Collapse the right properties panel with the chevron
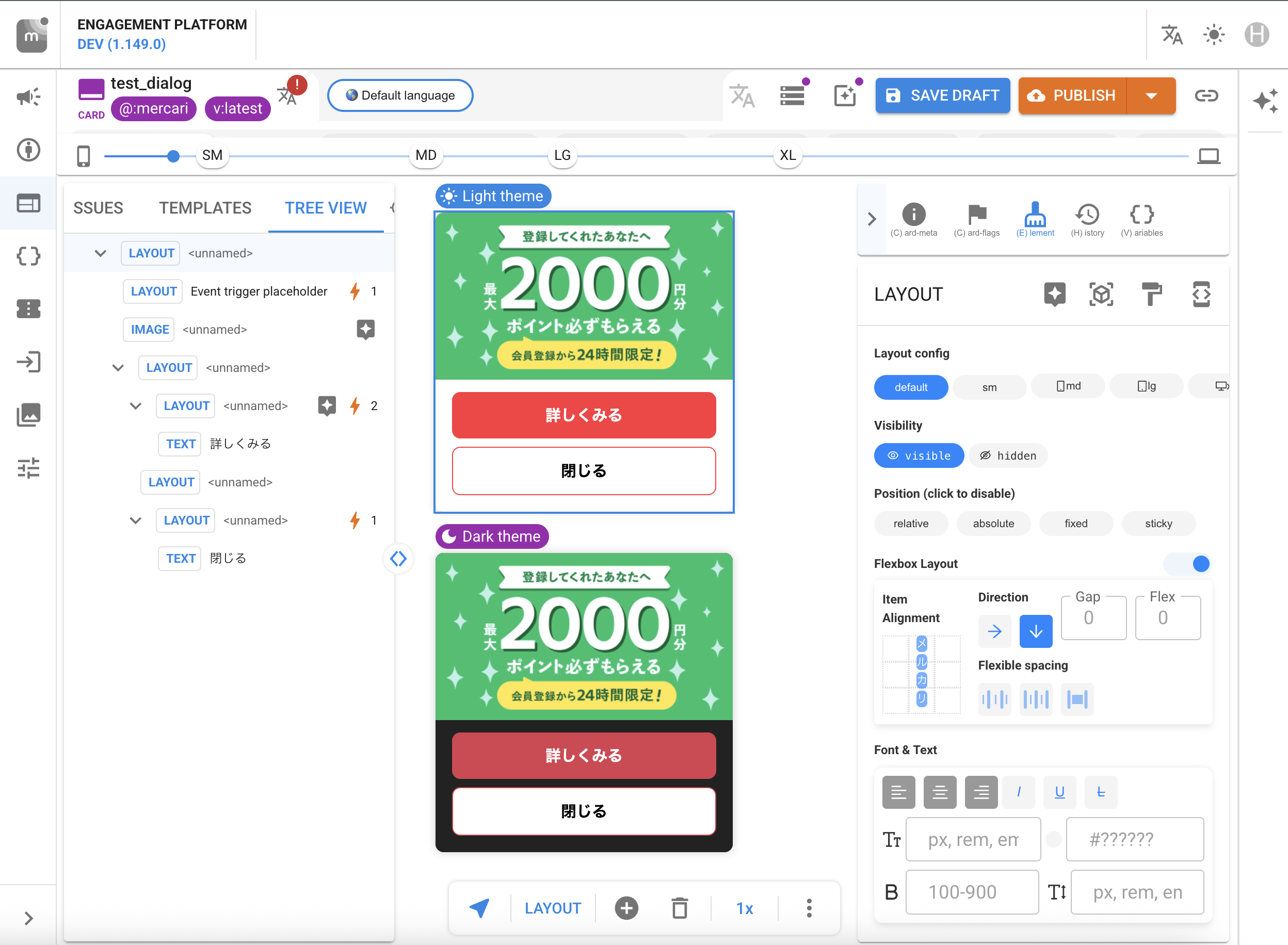Viewport: 1288px width, 945px height. 872,219
